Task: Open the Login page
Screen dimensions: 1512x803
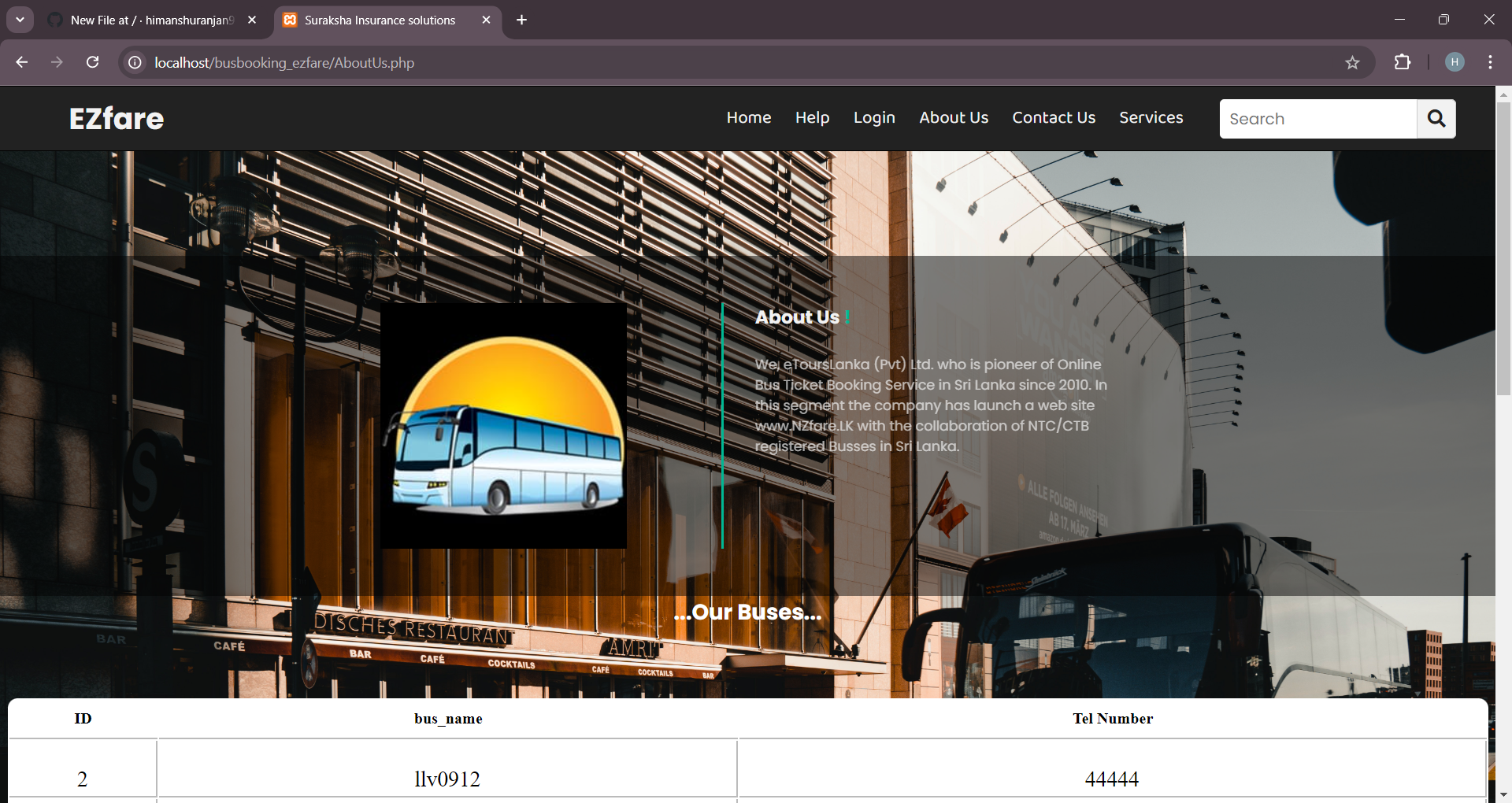Action: (874, 117)
